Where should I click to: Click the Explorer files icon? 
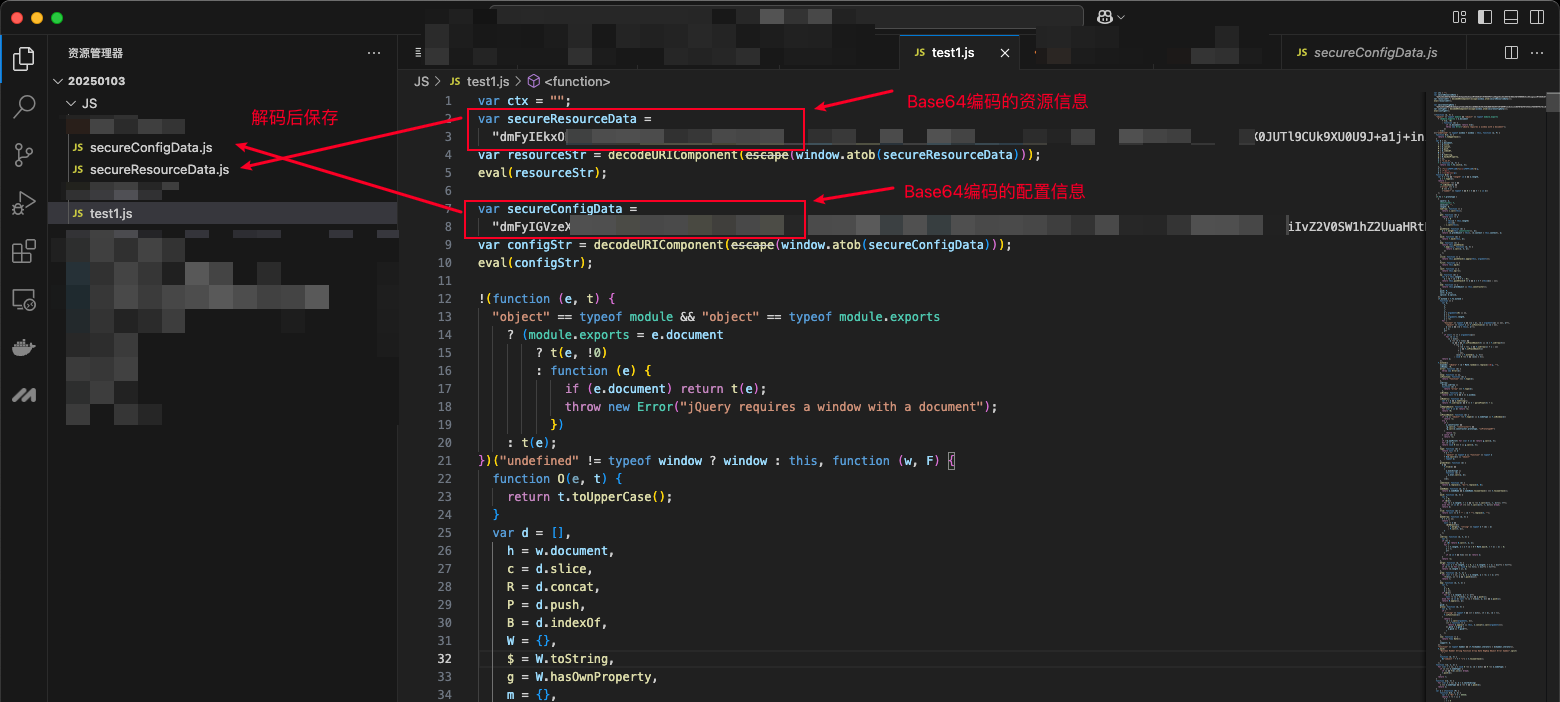24,59
